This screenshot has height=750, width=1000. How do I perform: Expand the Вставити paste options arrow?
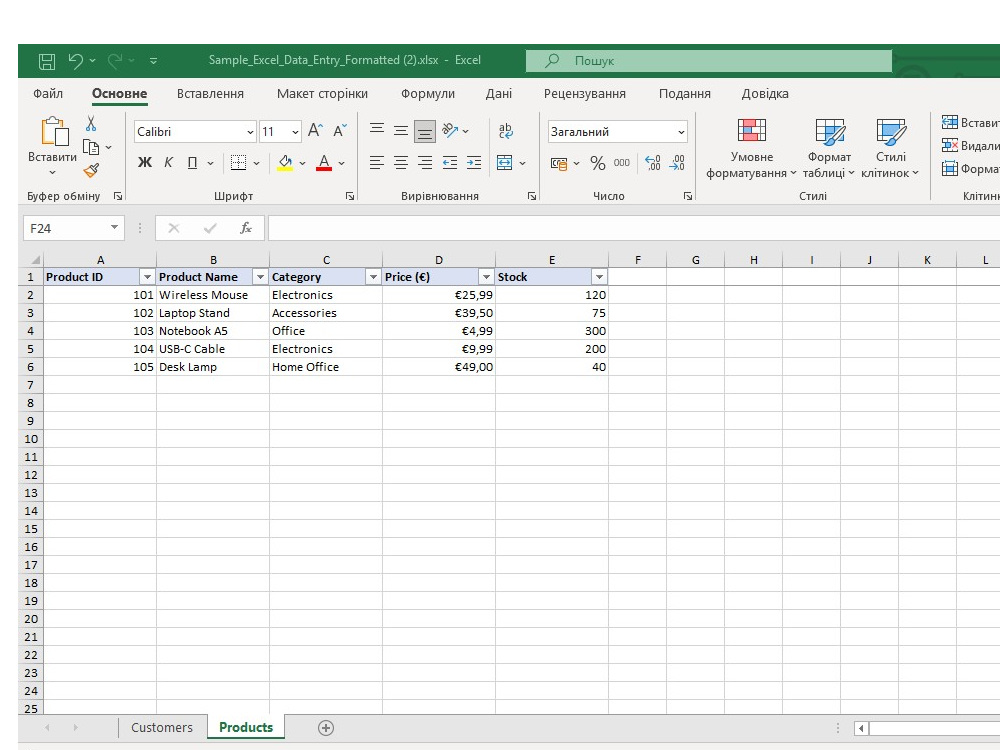[52, 173]
